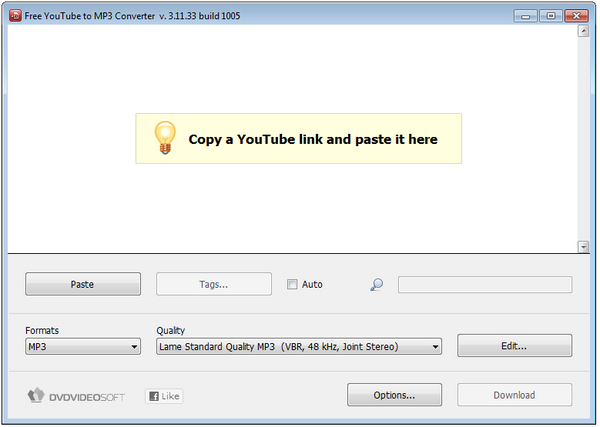Expand the Quality preset dropdown
The image size is (600, 427).
click(299, 347)
